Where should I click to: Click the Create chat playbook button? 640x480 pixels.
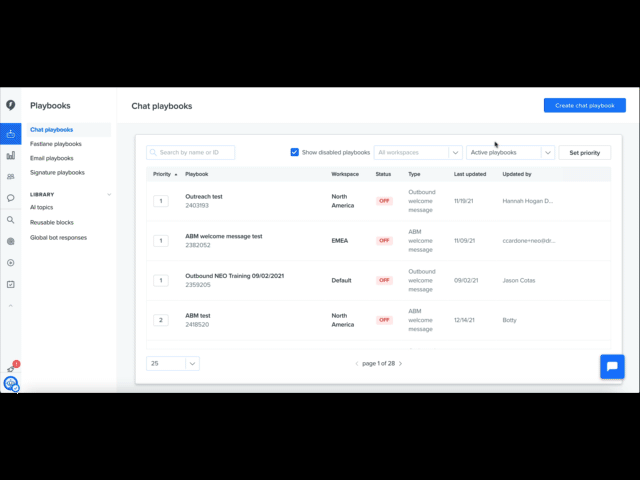[x=584, y=105]
